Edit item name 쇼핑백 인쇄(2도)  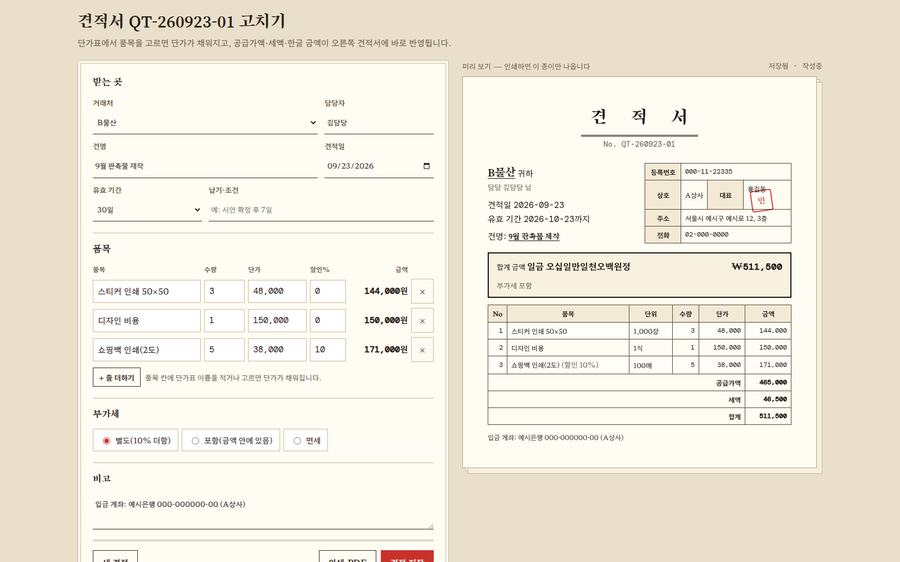click(x=146, y=350)
